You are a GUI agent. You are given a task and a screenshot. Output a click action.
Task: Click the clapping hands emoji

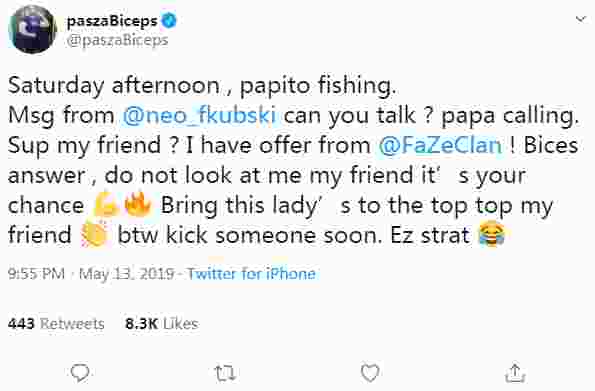[94, 233]
